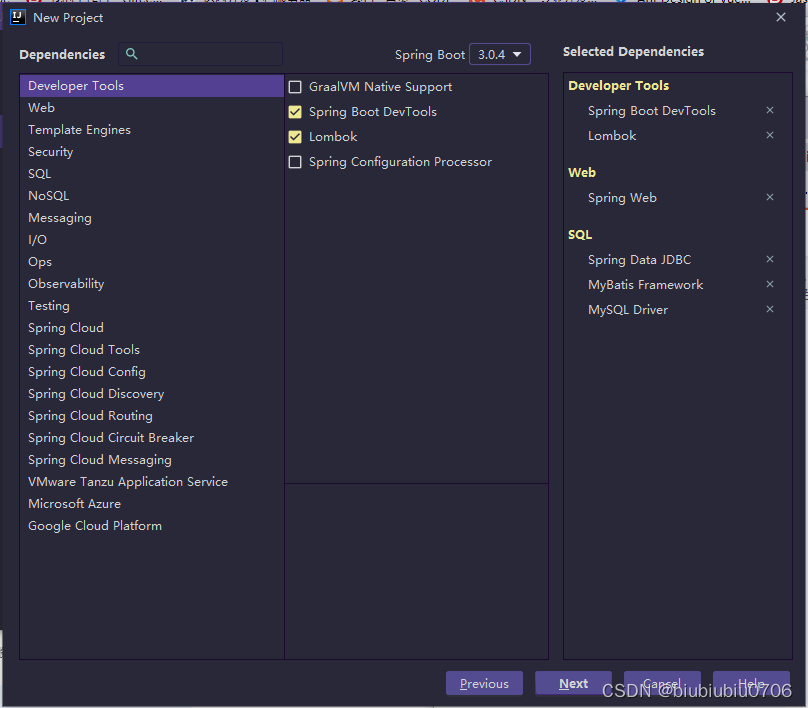Screen dimensions: 808x708
Task: Click Lombok in the selected dependencies panel
Action: 612,136
